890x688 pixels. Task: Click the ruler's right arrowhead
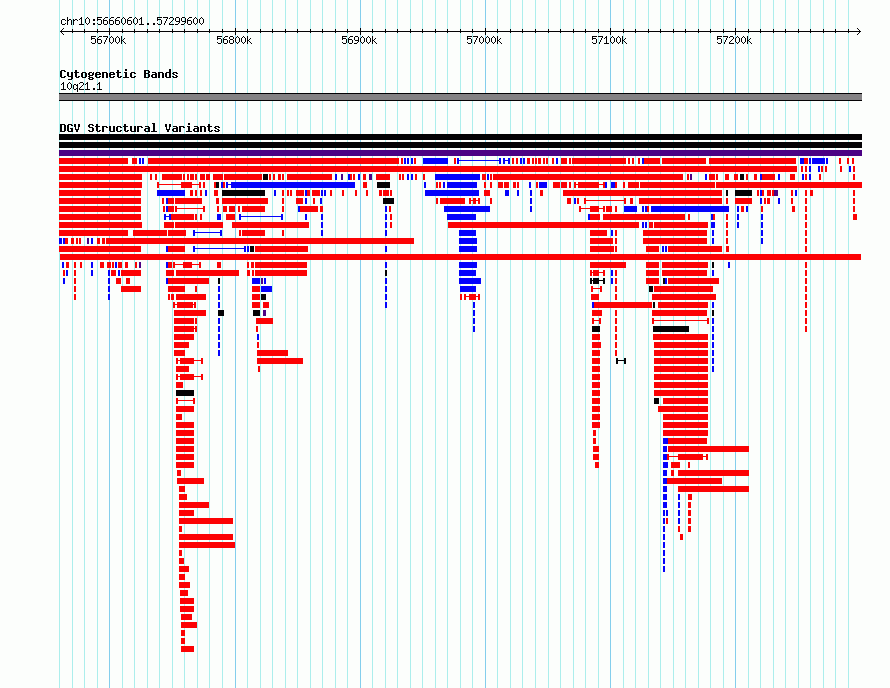pyautogui.click(x=859, y=31)
